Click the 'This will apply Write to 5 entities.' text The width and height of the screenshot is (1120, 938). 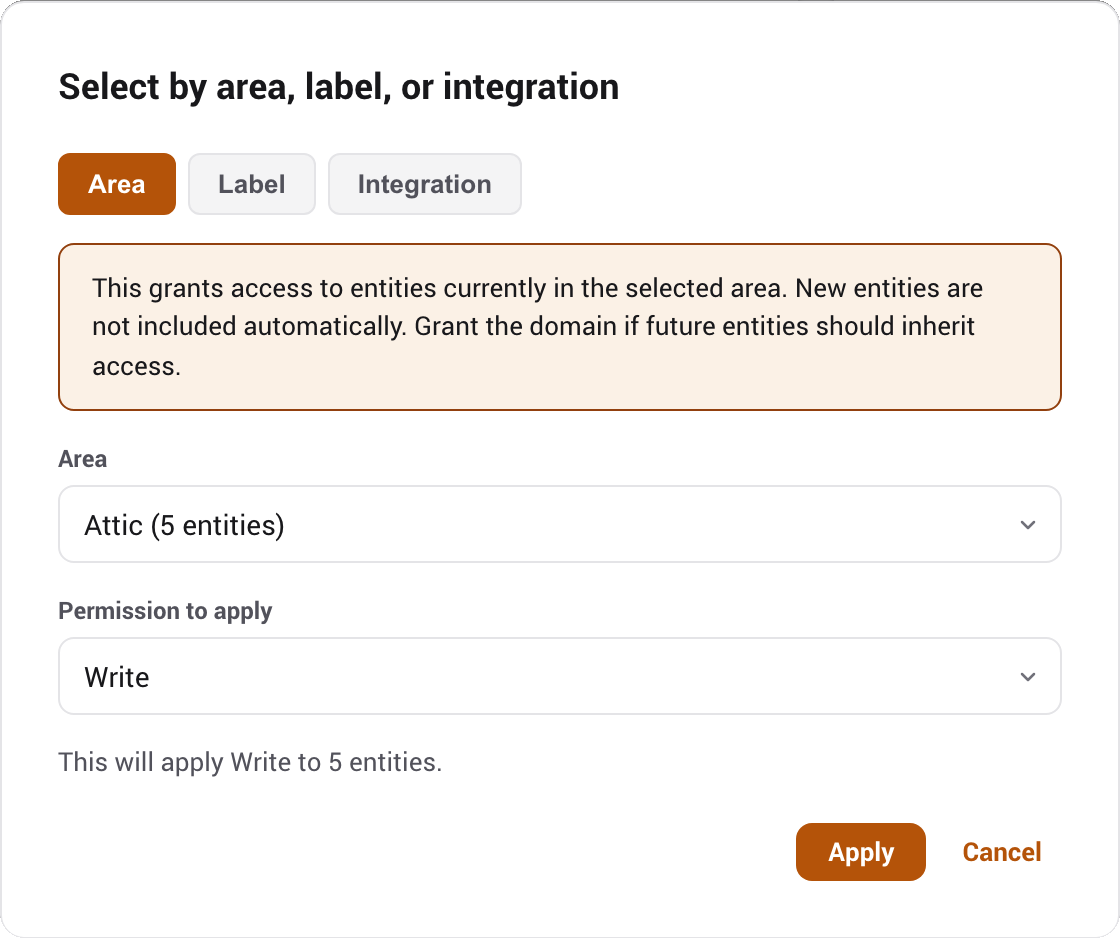[x=250, y=762]
